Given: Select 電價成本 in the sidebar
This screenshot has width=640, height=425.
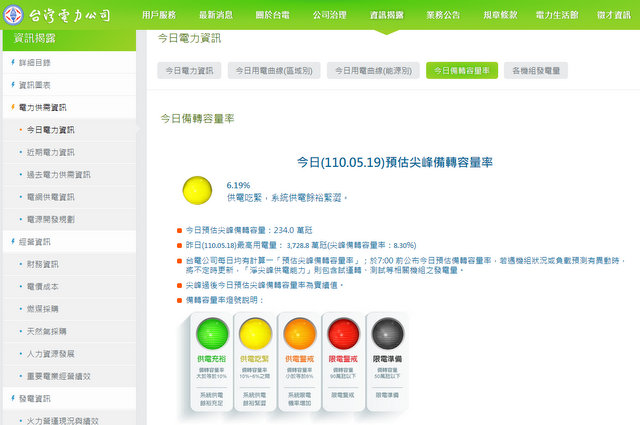Looking at the screenshot, I should click(x=69, y=287).
